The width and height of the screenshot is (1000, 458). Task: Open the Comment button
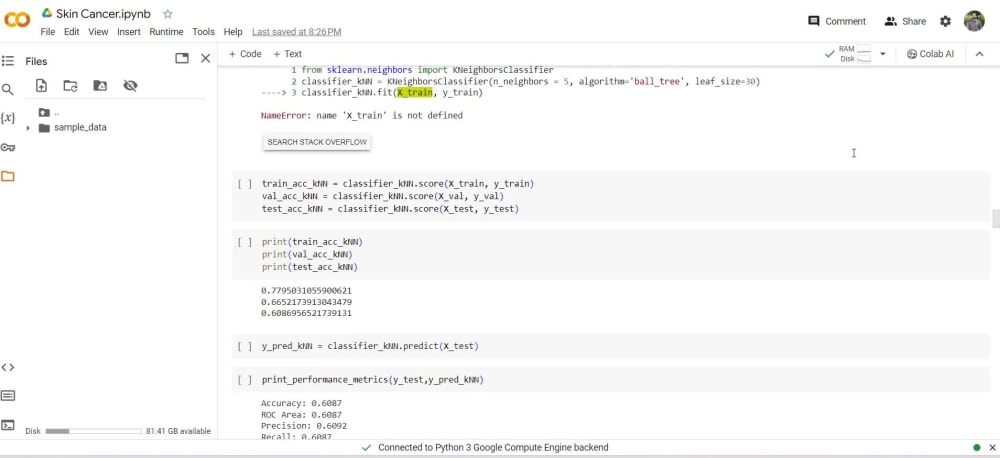pyautogui.click(x=837, y=21)
